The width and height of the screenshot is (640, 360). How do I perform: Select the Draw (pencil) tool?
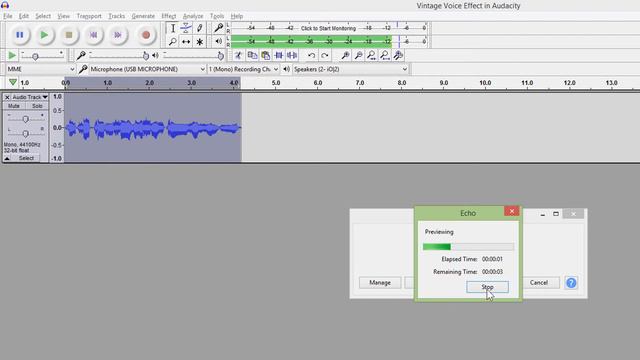click(199, 28)
